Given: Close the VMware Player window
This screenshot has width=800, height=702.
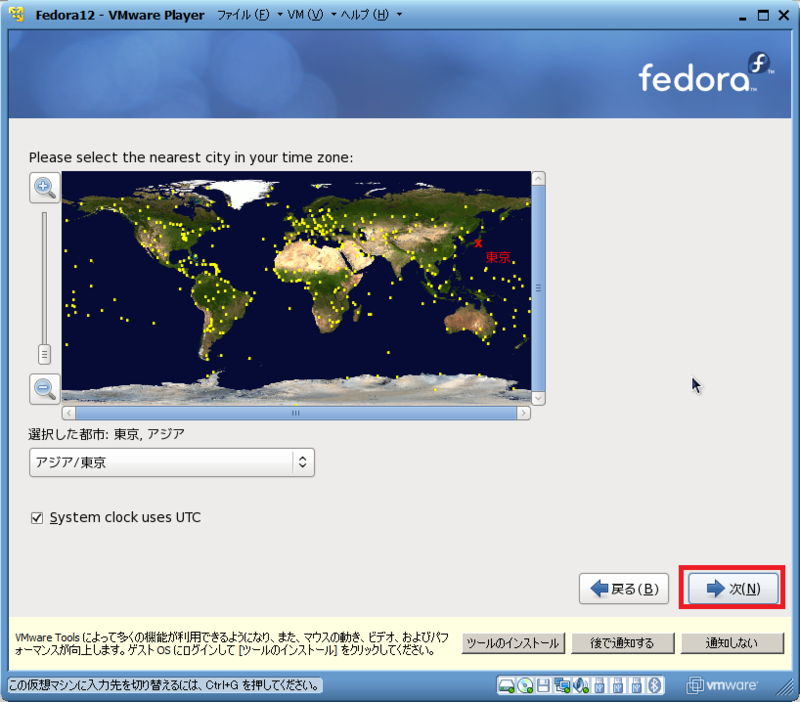Looking at the screenshot, I should tap(784, 15).
